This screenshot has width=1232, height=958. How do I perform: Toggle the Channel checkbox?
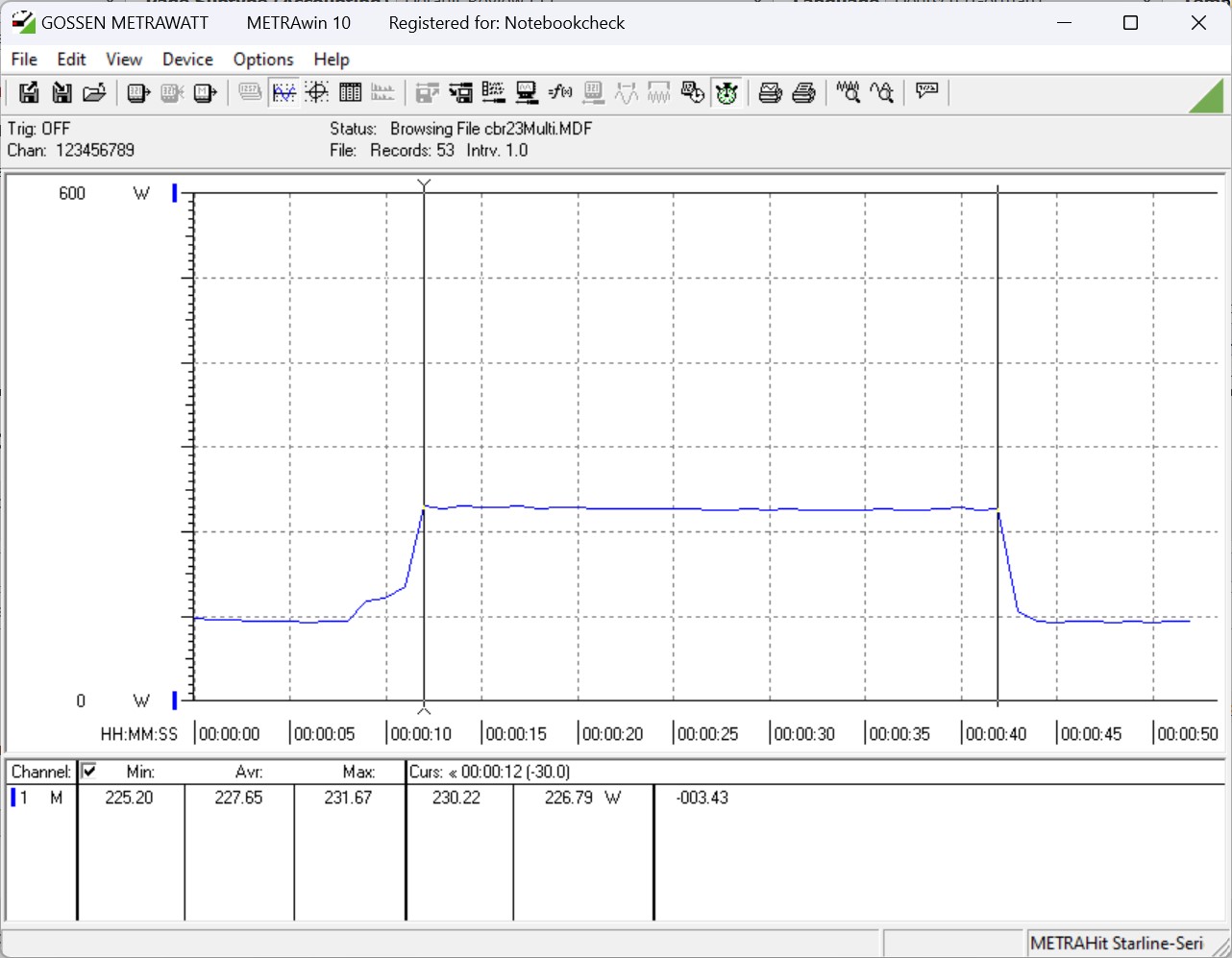click(x=89, y=771)
